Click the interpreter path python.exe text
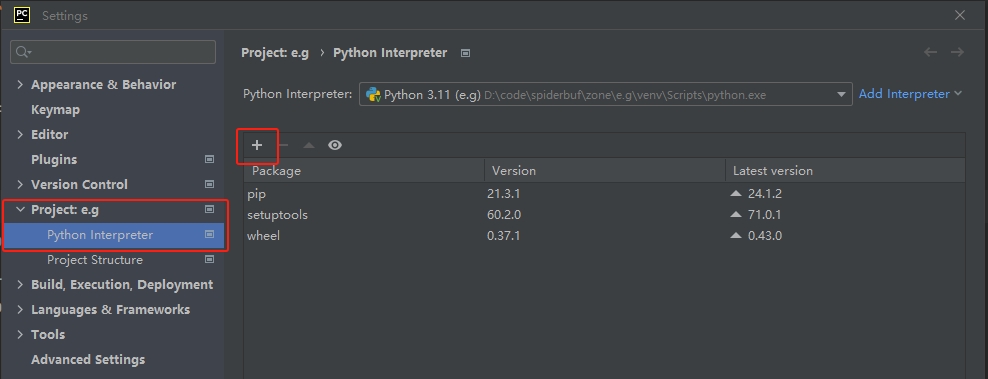The width and height of the screenshot is (988, 379). 625,95
